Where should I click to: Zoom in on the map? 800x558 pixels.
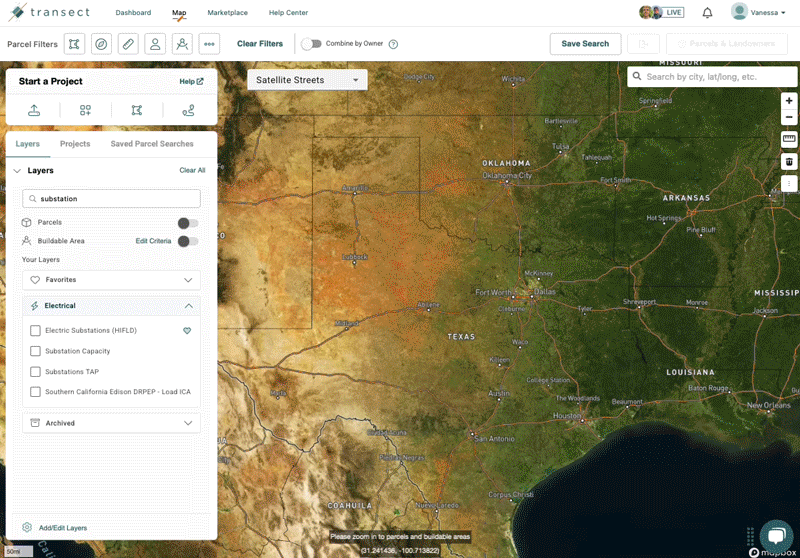coord(789,100)
